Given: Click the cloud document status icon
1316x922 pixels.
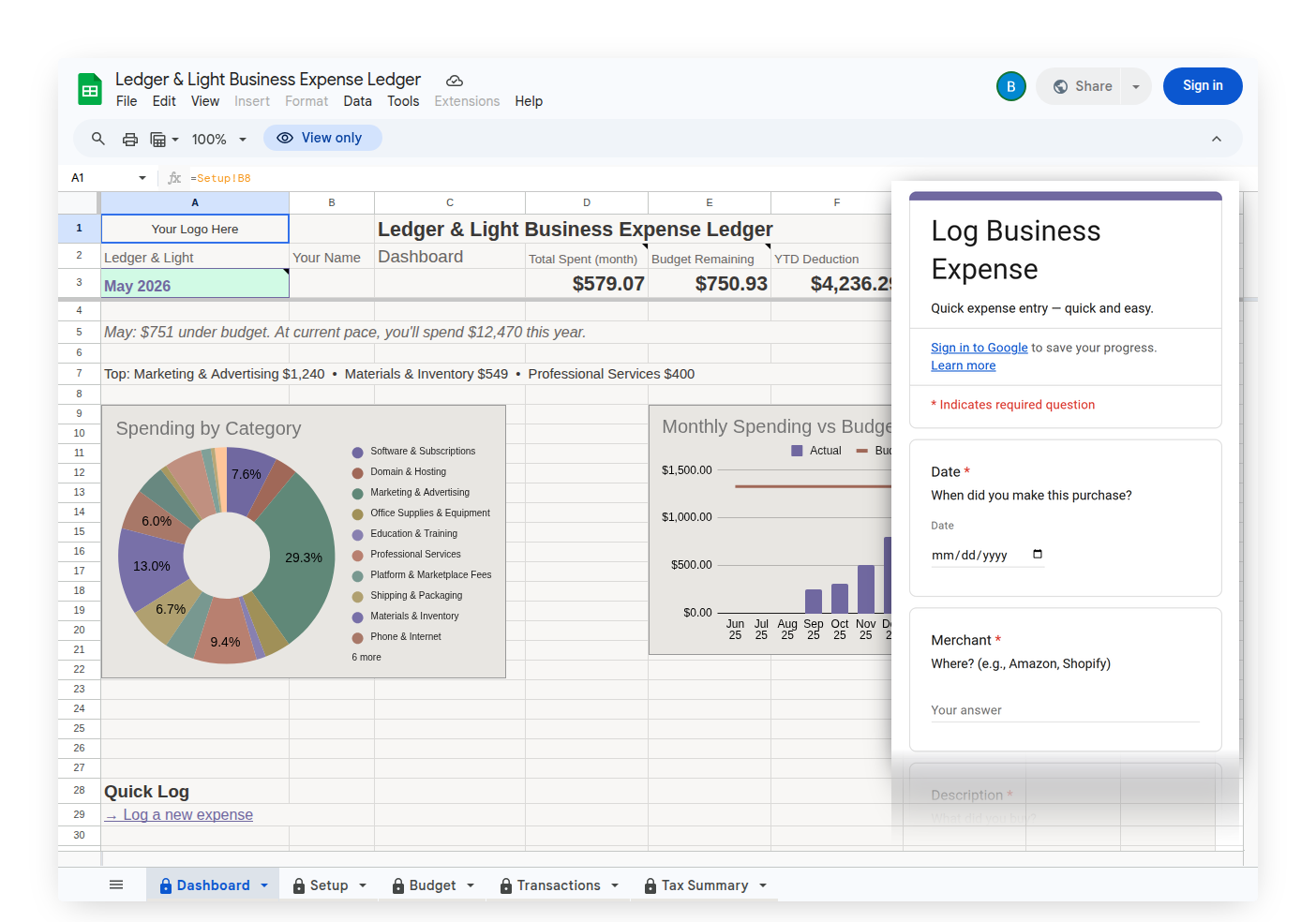Looking at the screenshot, I should click(x=455, y=81).
